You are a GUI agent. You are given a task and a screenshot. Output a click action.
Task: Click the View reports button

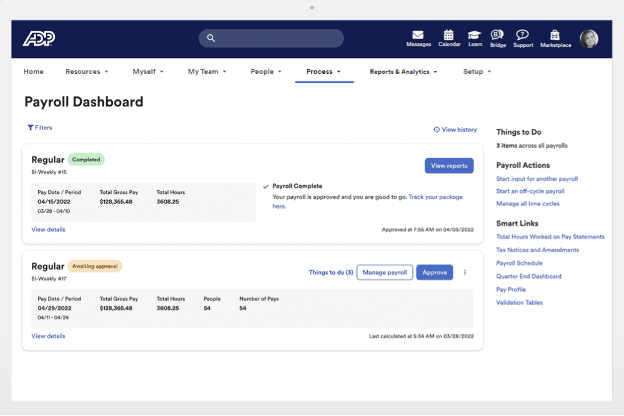click(449, 166)
